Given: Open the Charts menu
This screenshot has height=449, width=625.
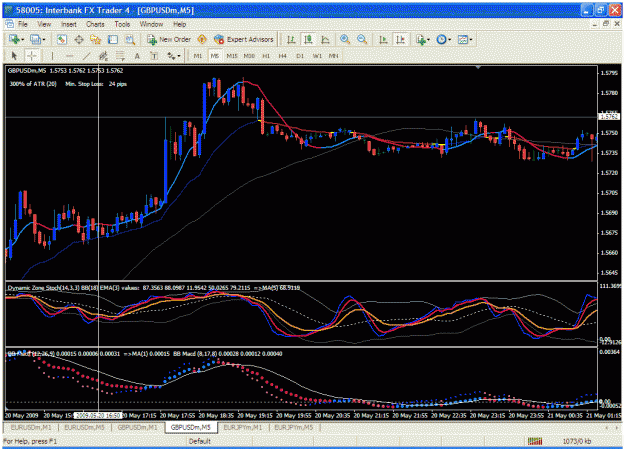Looking at the screenshot, I should coord(95,24).
